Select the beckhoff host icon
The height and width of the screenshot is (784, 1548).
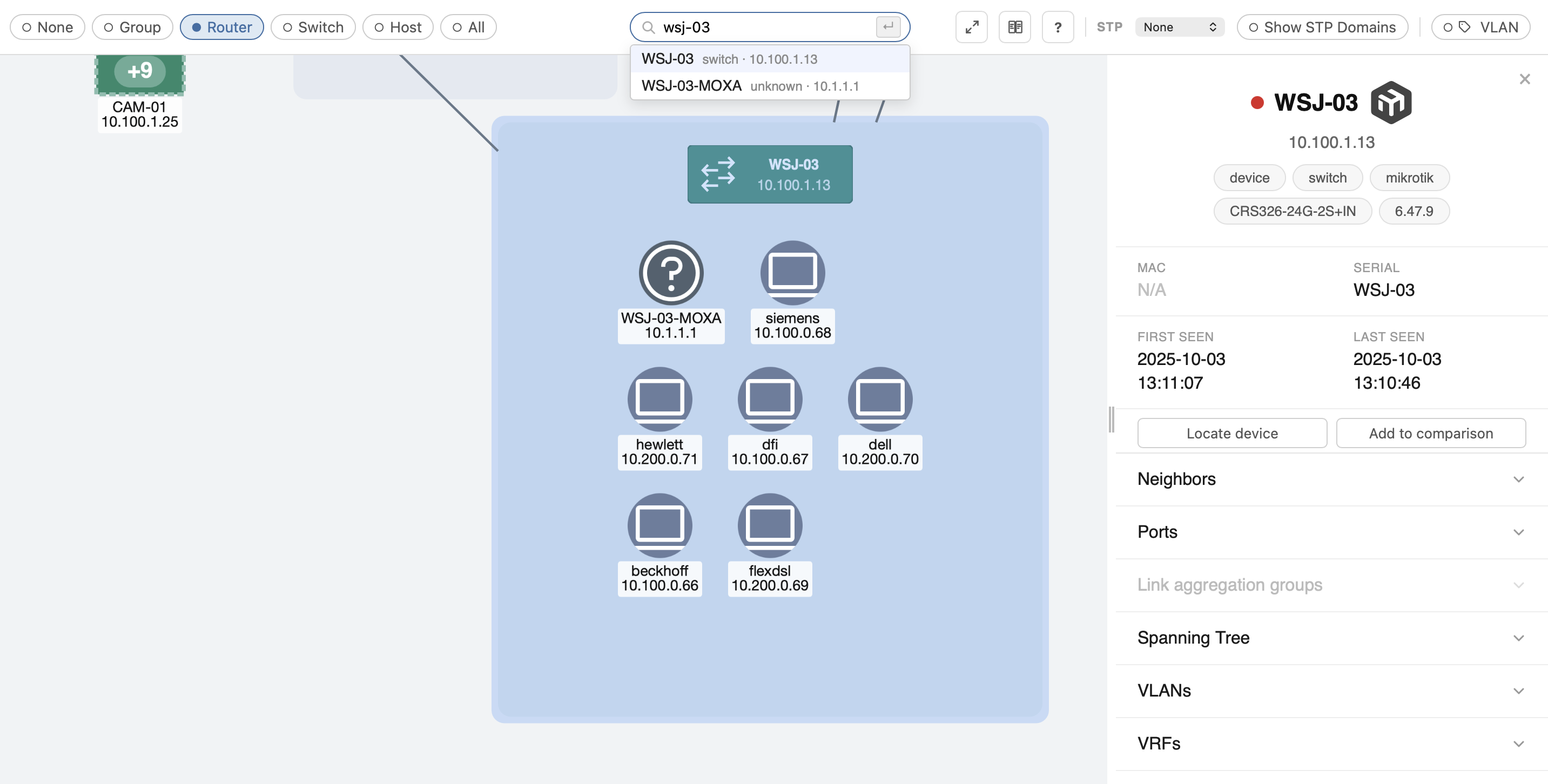coord(659,525)
